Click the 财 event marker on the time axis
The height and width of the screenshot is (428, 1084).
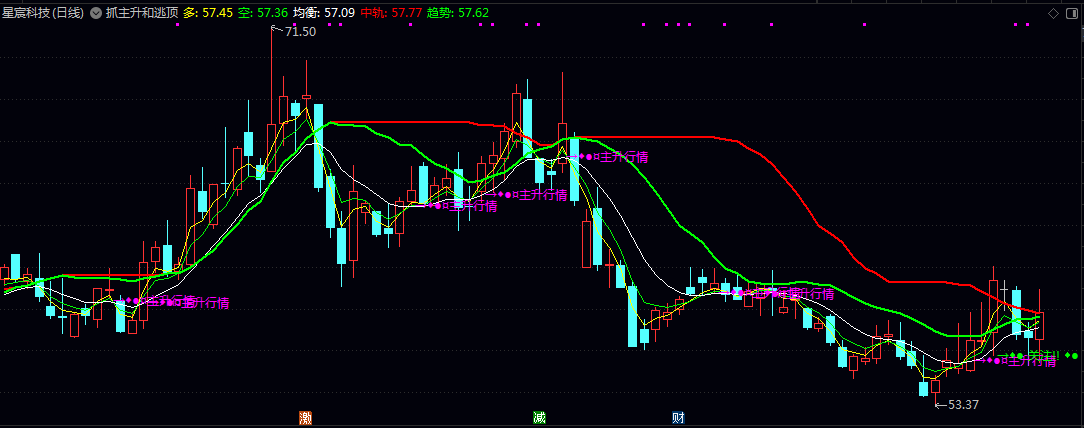point(678,418)
